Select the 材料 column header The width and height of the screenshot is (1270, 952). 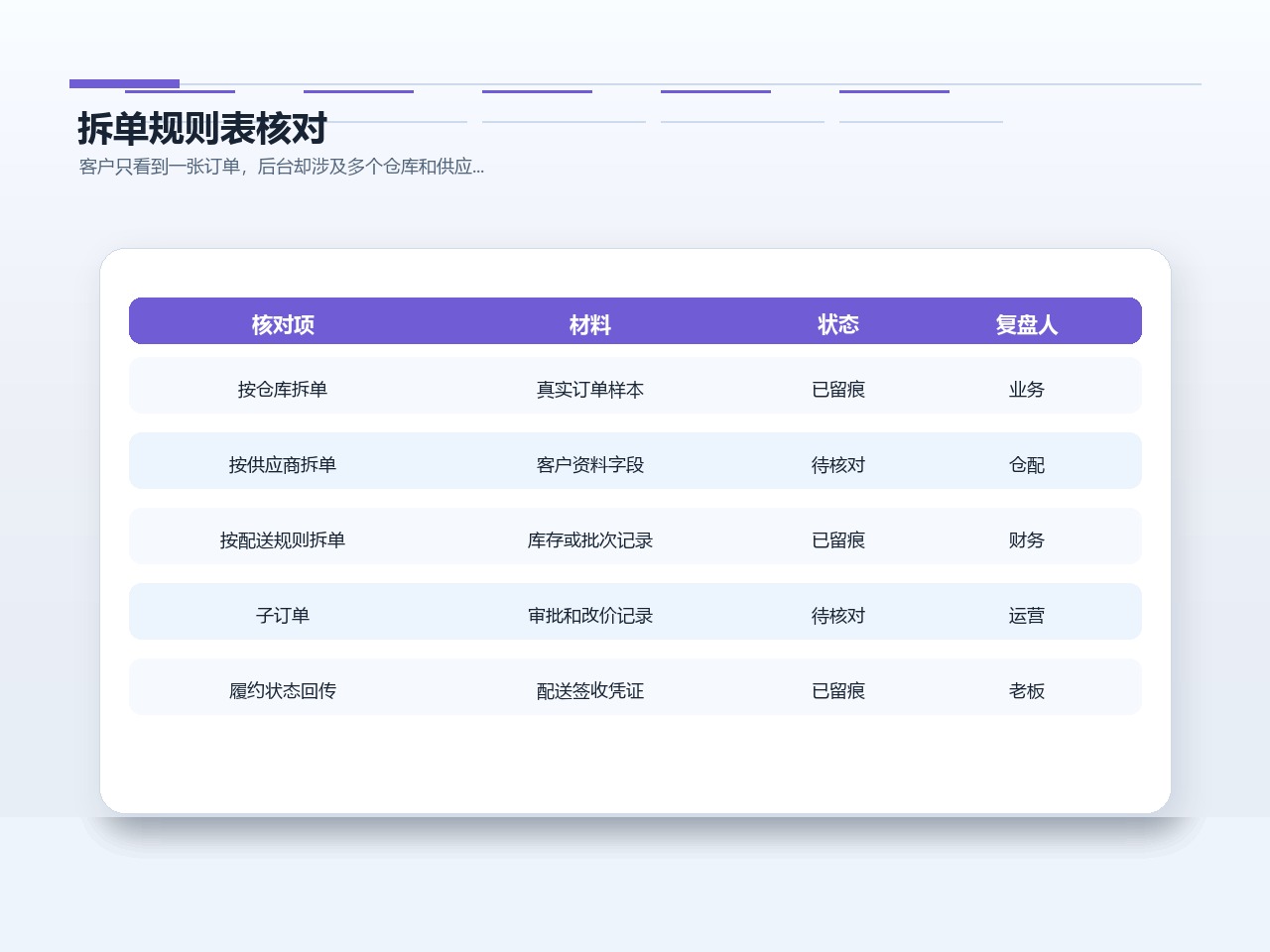[590, 324]
